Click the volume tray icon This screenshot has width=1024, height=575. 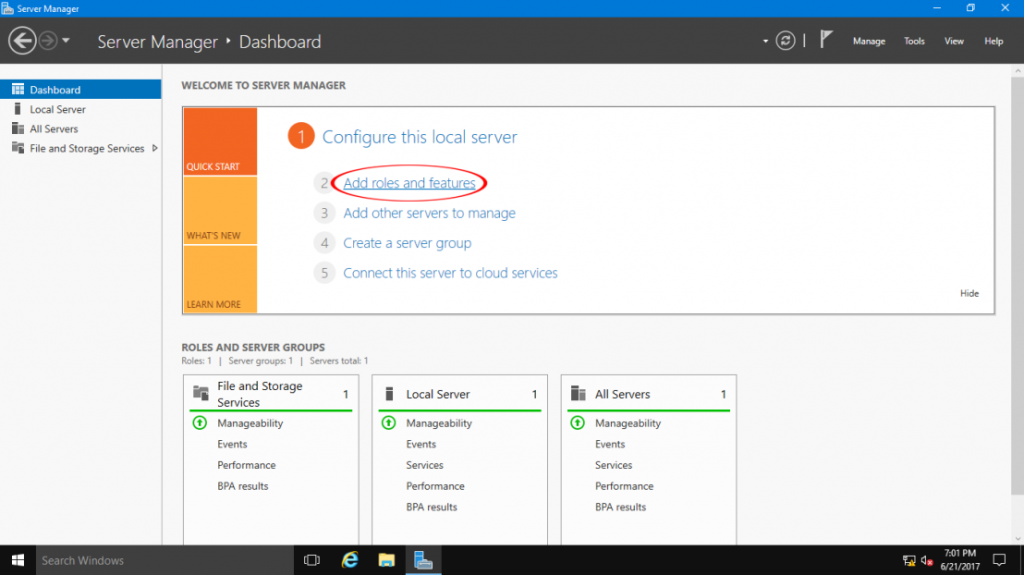926,560
